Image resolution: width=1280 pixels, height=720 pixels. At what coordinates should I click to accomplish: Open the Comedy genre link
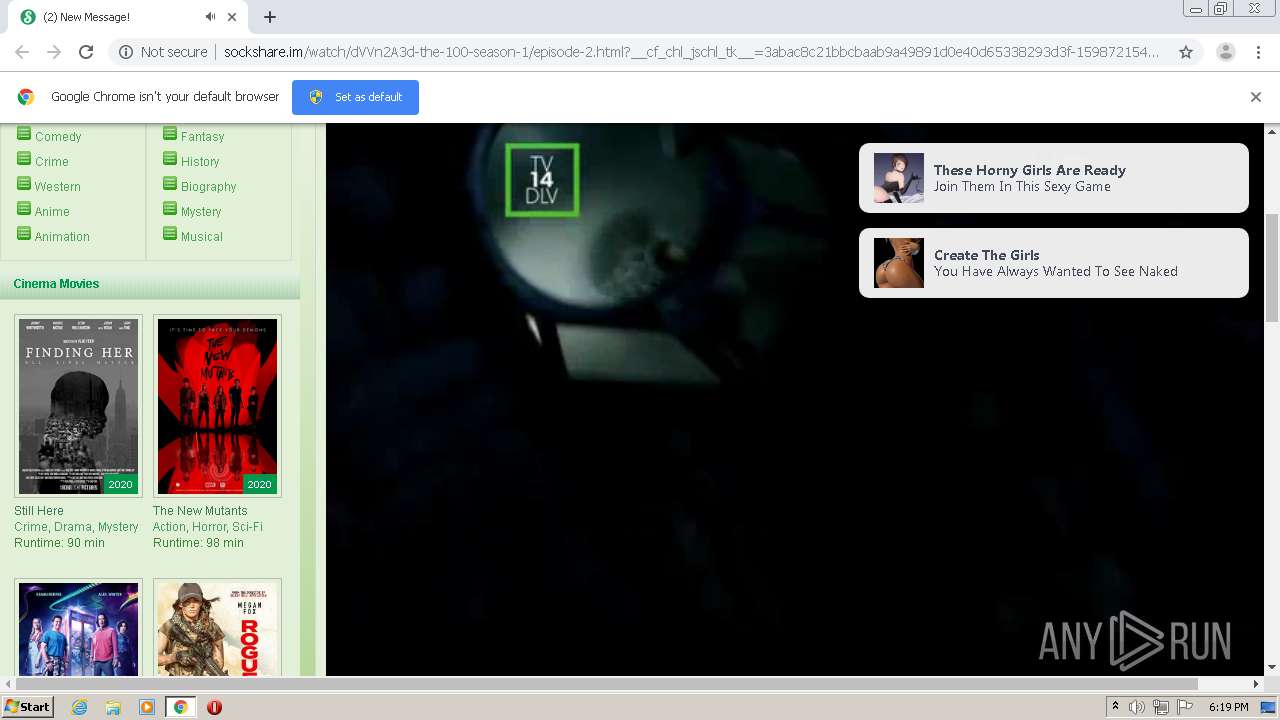click(x=58, y=137)
